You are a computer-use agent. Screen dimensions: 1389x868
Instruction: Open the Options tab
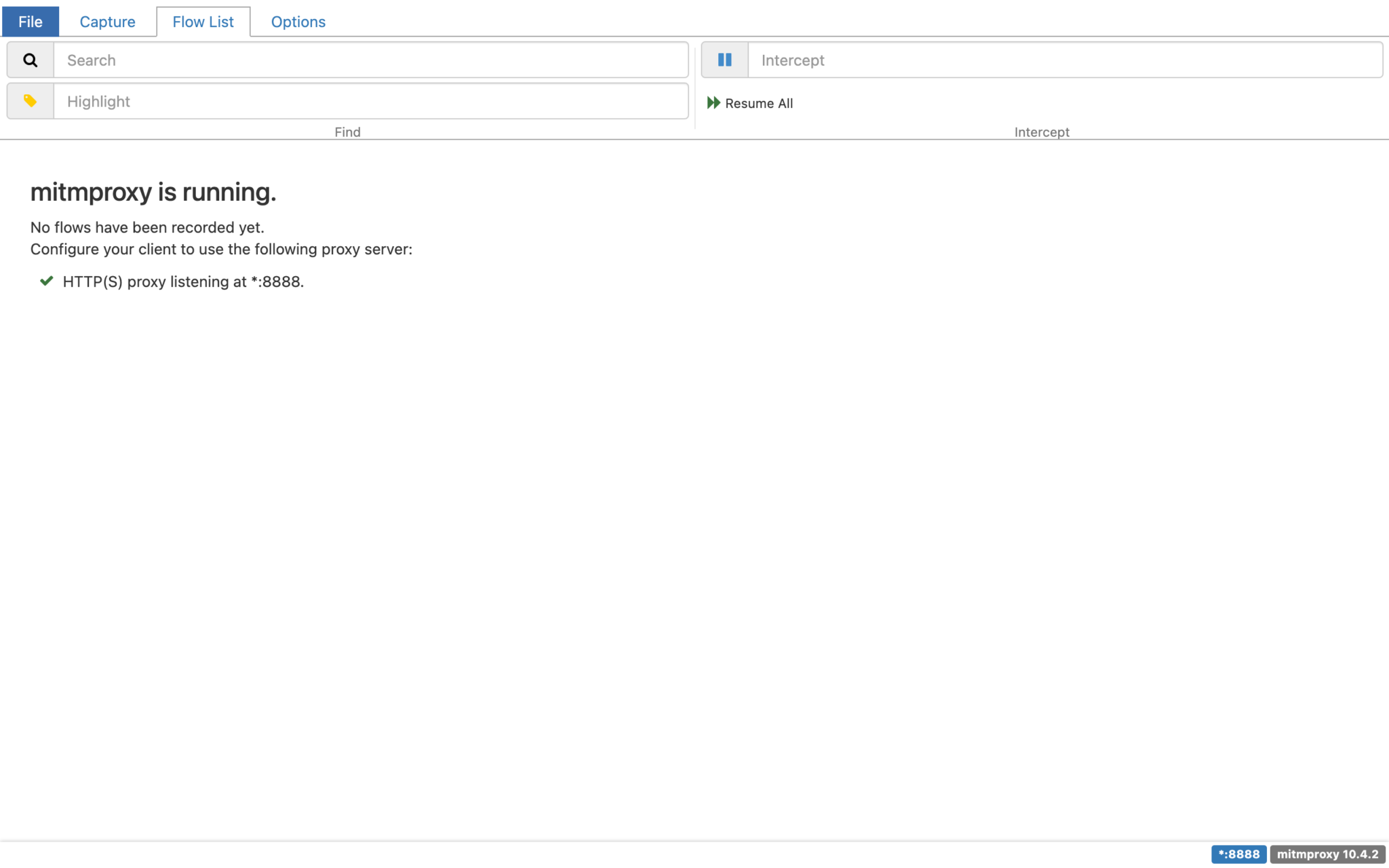coord(298,22)
